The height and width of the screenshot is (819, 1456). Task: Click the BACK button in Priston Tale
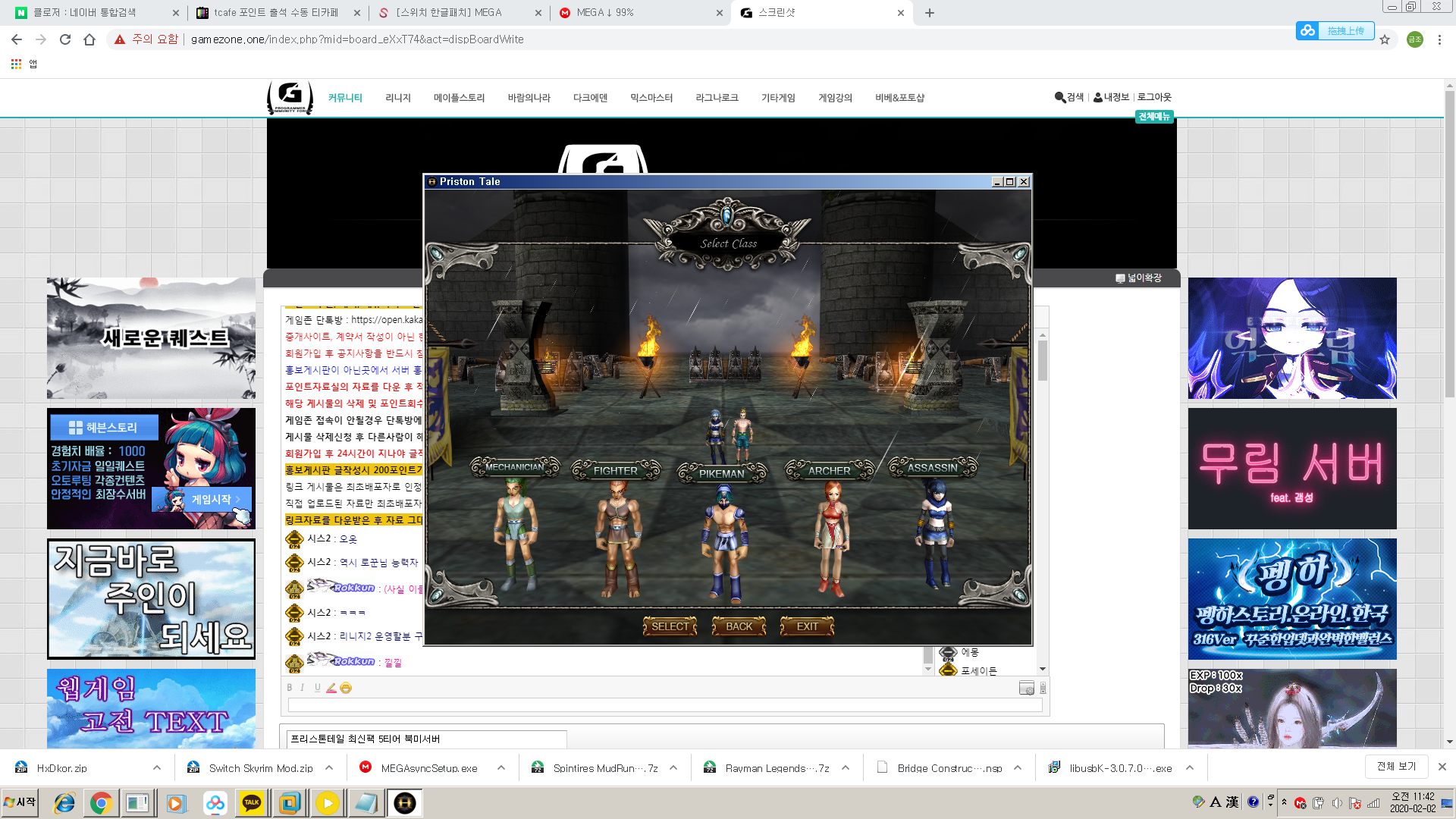[x=739, y=626]
